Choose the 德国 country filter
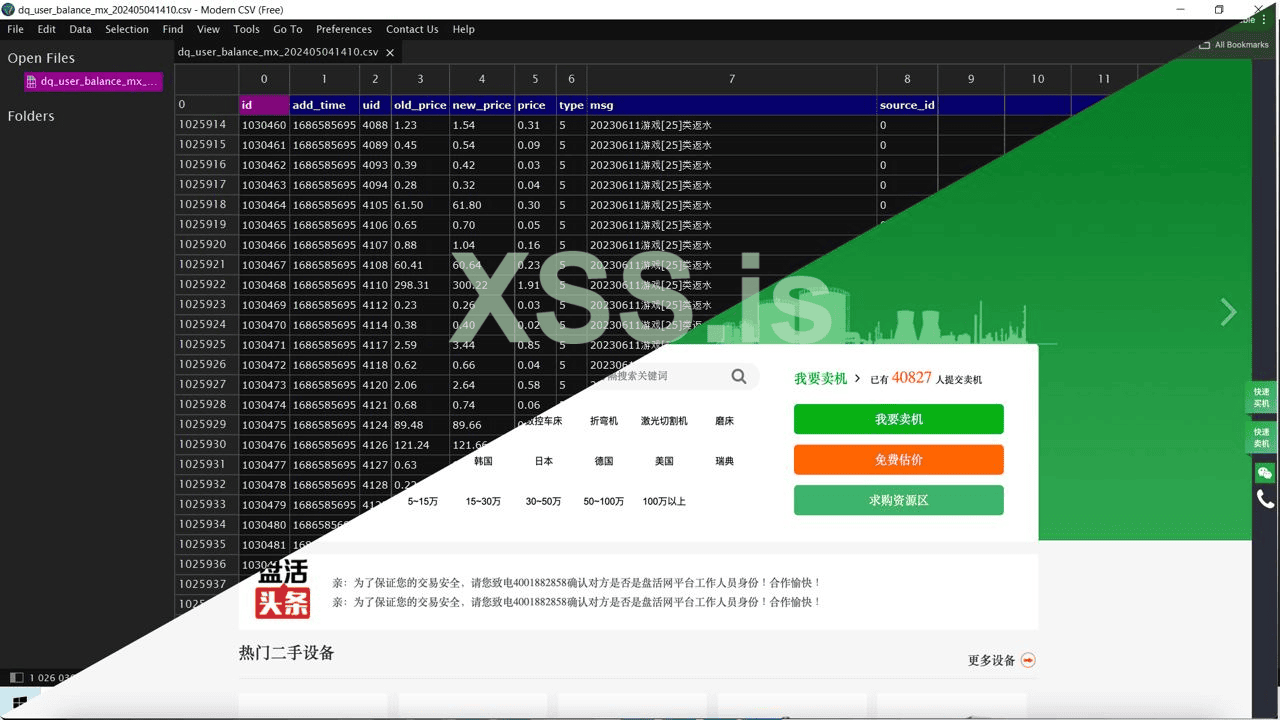The width and height of the screenshot is (1280, 720). pyautogui.click(x=603, y=461)
